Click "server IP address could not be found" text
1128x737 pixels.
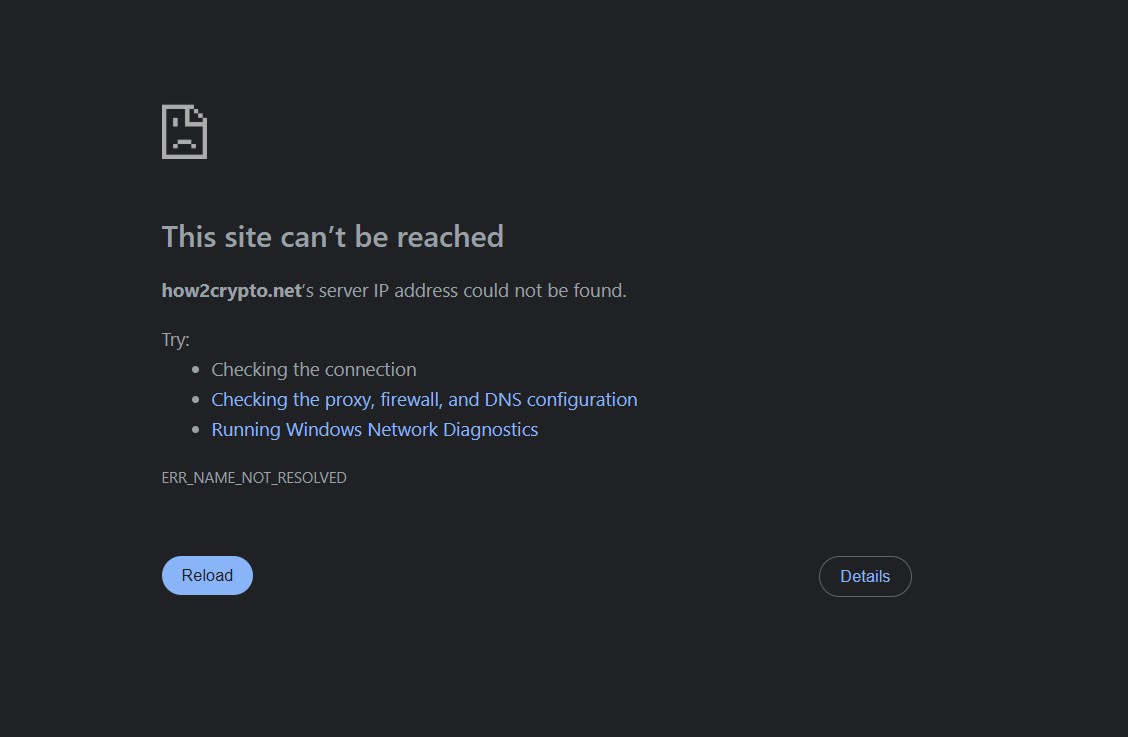click(x=472, y=291)
